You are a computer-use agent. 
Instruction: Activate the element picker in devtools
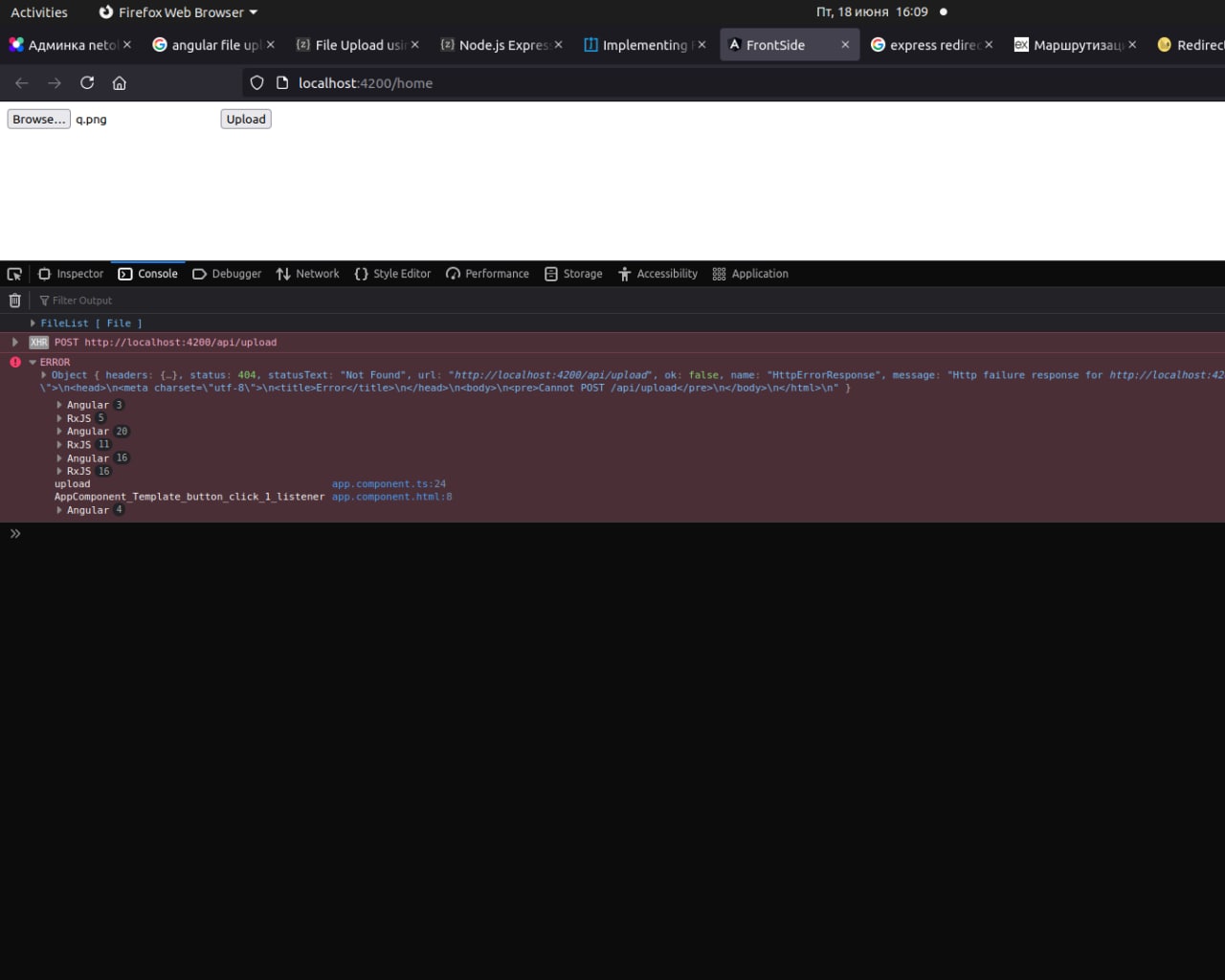tap(14, 274)
